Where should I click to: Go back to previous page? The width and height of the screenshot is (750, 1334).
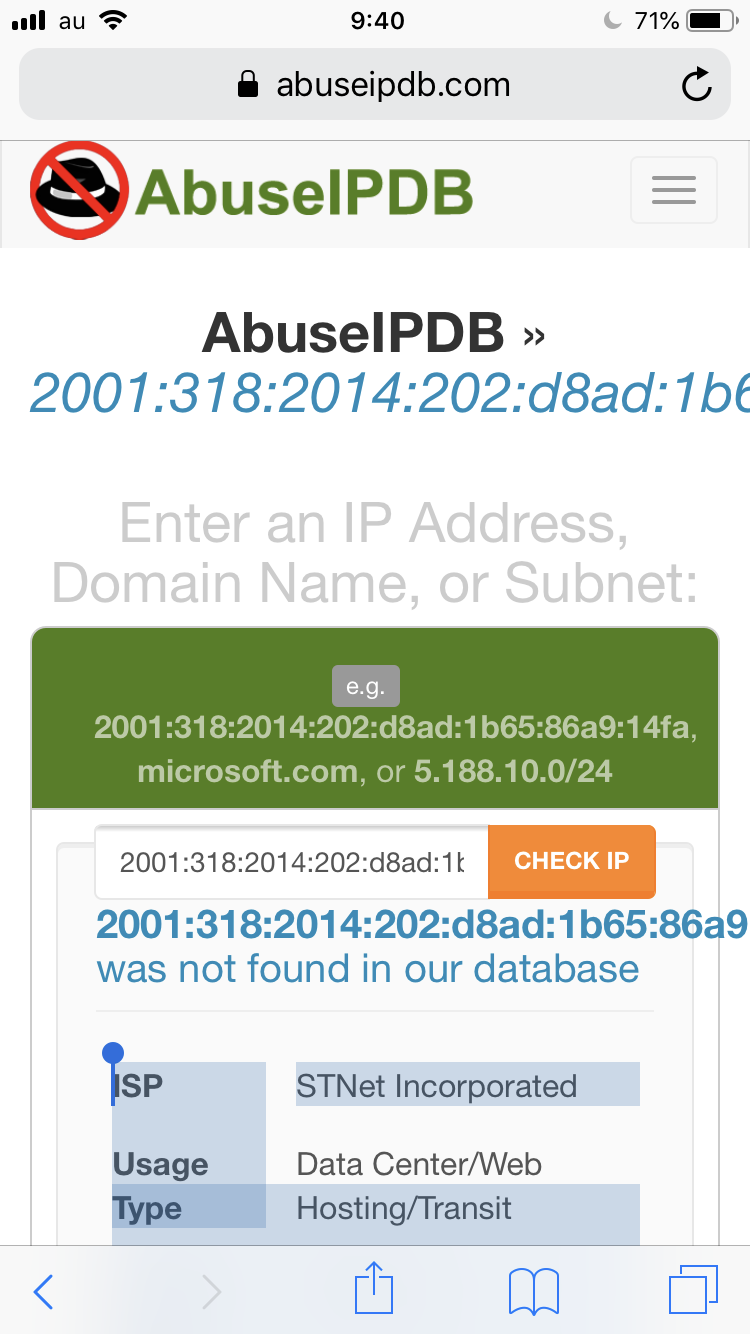[x=44, y=1292]
